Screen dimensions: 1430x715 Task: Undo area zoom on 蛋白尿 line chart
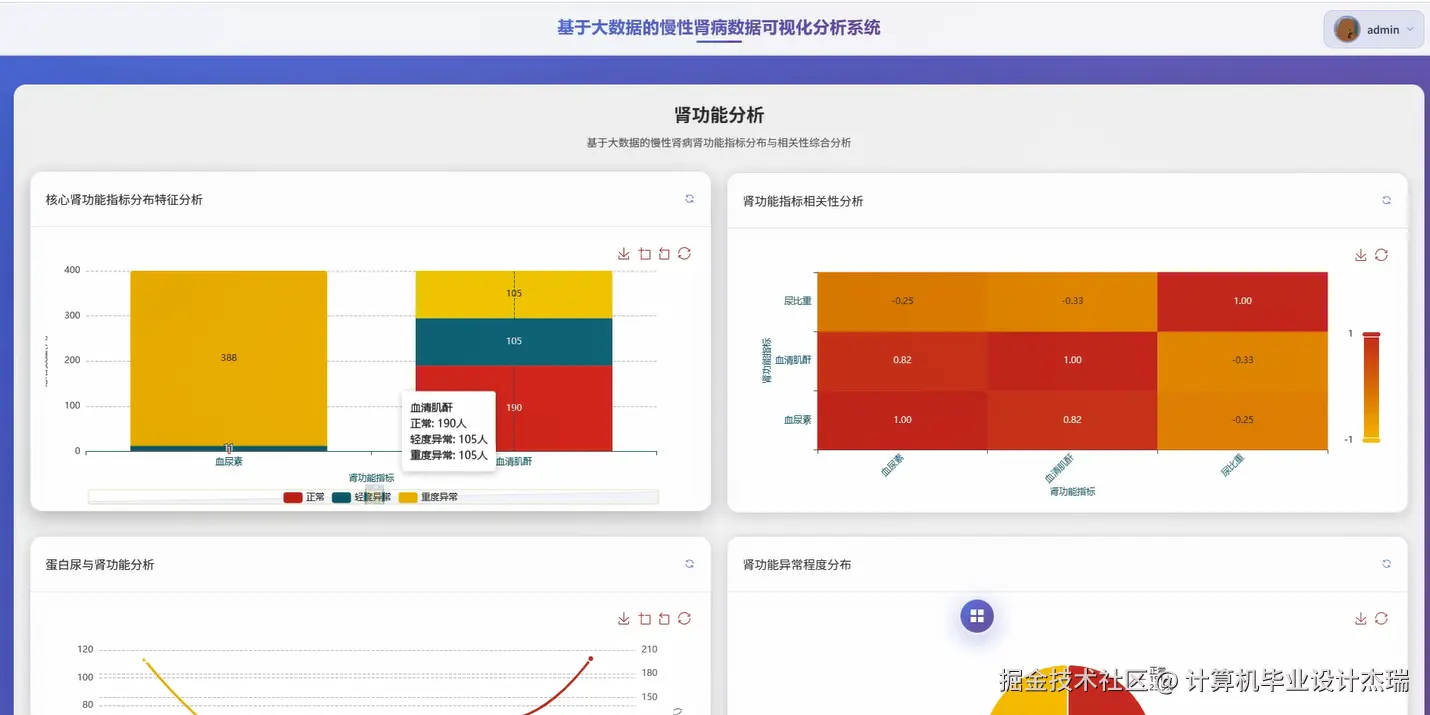tap(664, 618)
